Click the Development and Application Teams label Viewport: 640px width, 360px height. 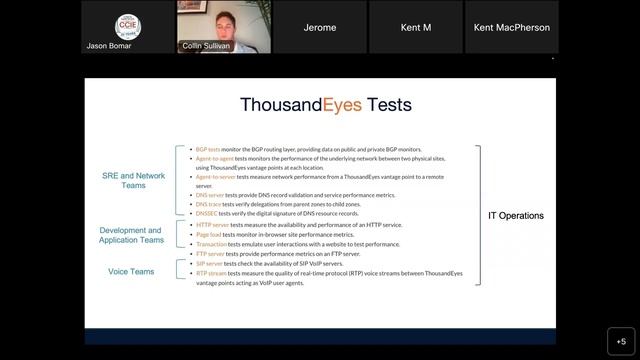point(131,235)
